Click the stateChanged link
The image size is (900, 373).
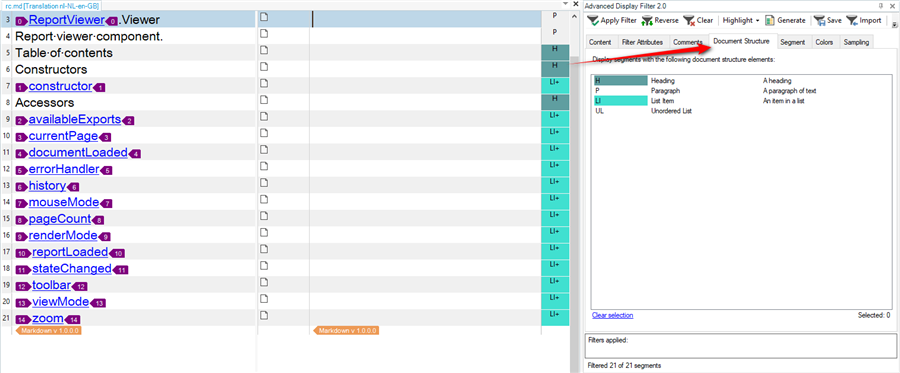pyautogui.click(x=72, y=269)
